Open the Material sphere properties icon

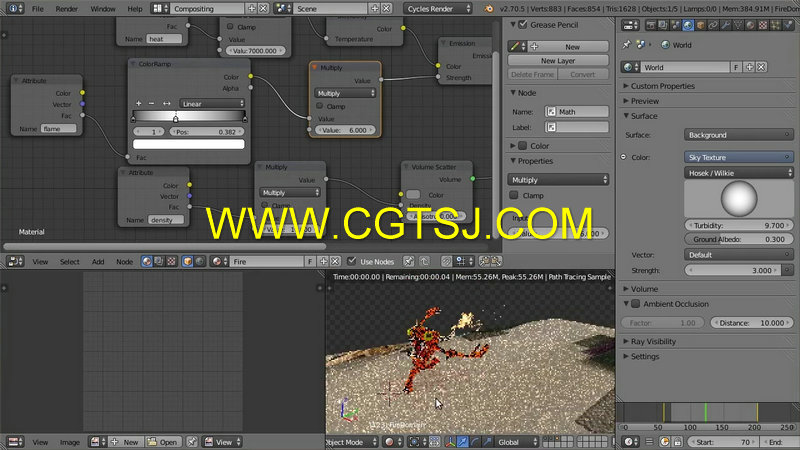pyautogui.click(x=751, y=25)
